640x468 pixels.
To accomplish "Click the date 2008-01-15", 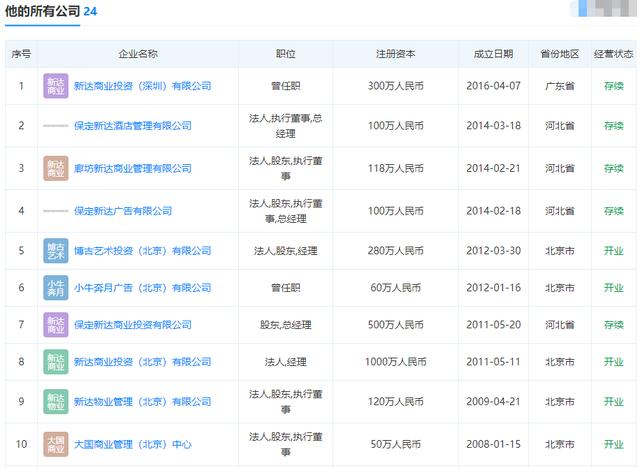I will click(493, 444).
